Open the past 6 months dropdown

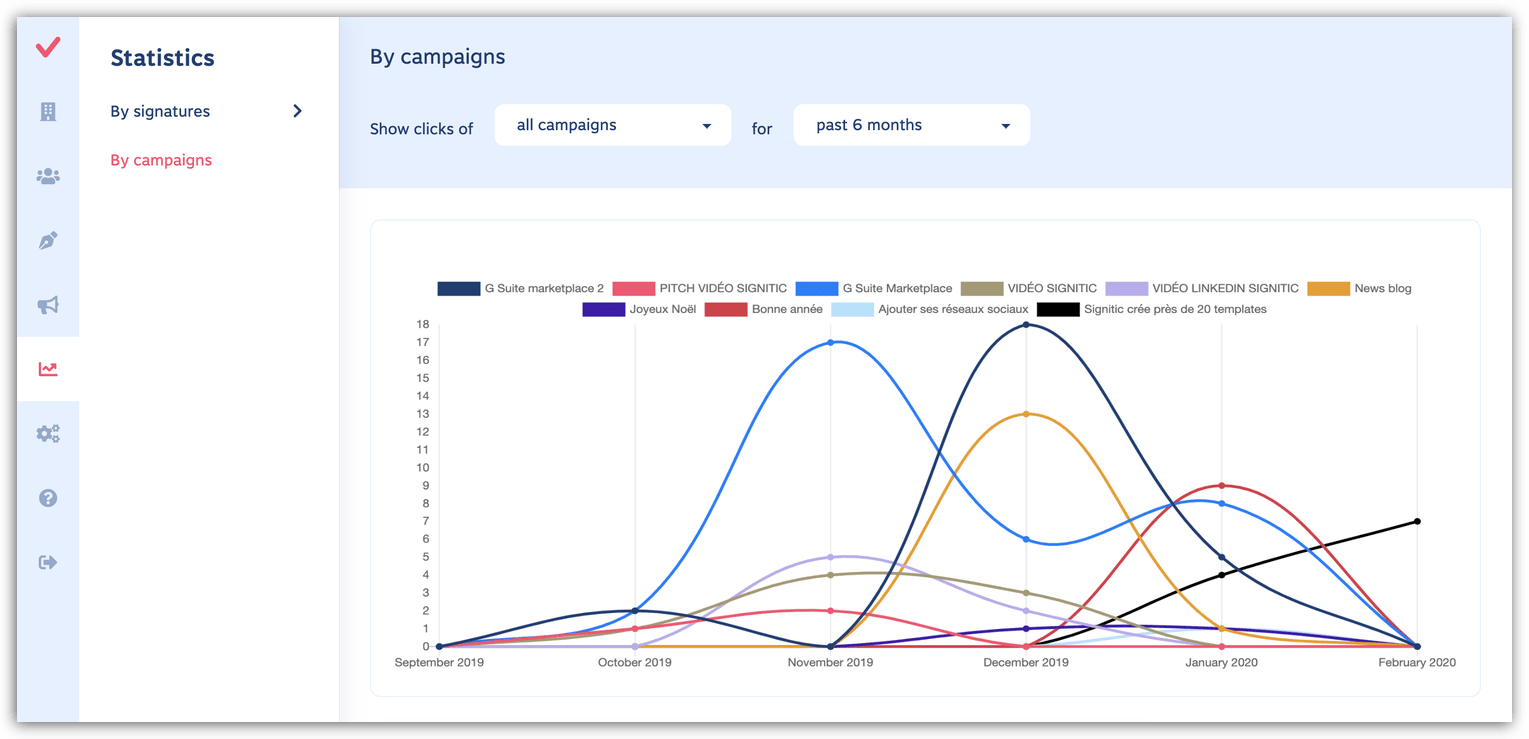911,125
